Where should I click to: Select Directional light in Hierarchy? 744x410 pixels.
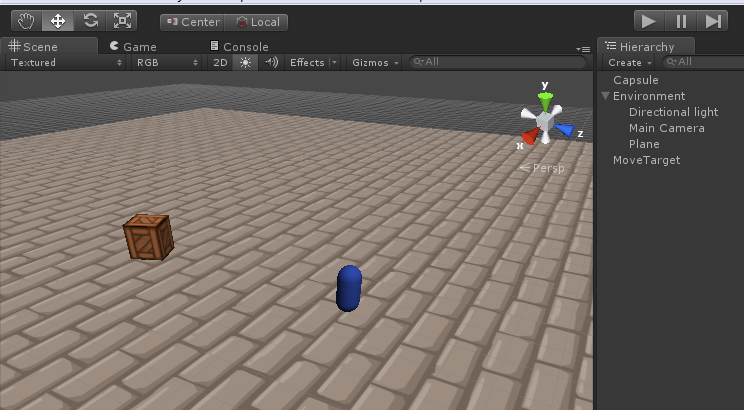pyautogui.click(x=673, y=112)
